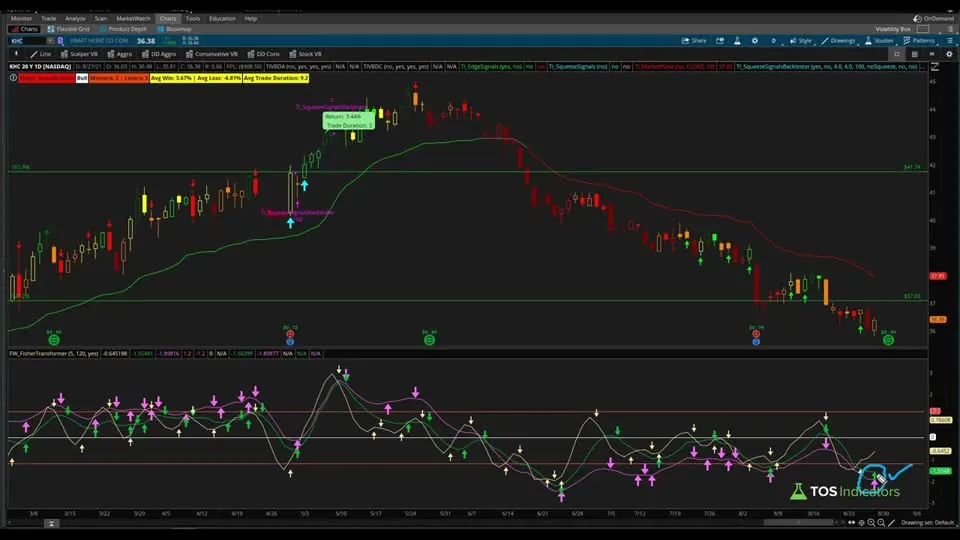Click the first green dividend marker
Image resolution: width=960 pixels, height=540 pixels.
54,340
